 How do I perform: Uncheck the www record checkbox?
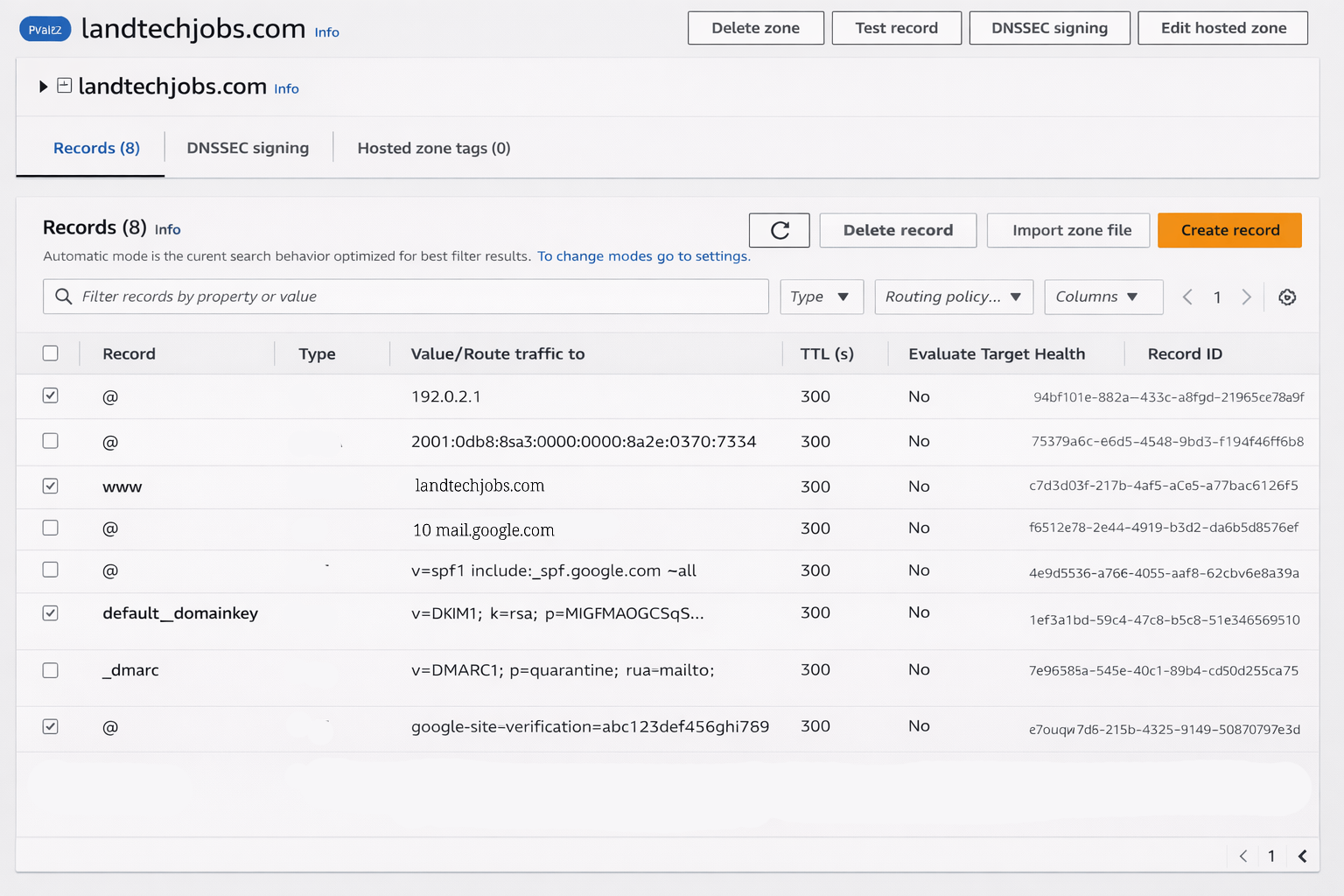coord(51,486)
